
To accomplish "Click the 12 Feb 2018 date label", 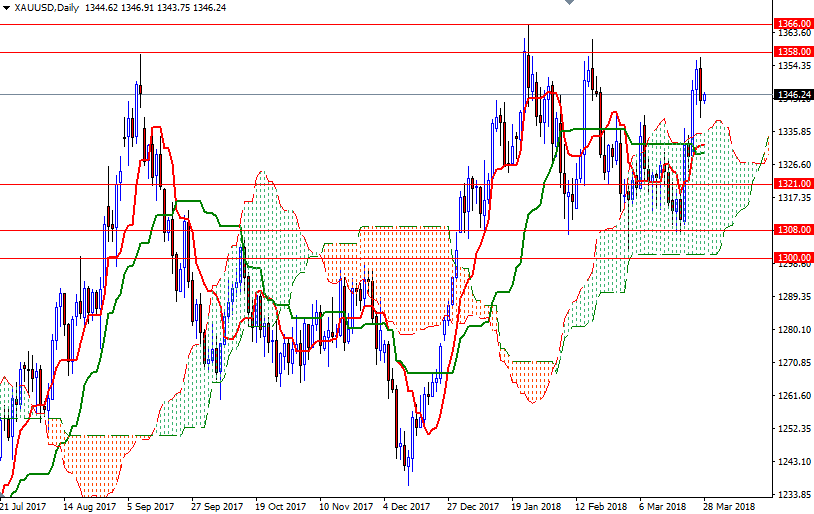I will coord(601,506).
